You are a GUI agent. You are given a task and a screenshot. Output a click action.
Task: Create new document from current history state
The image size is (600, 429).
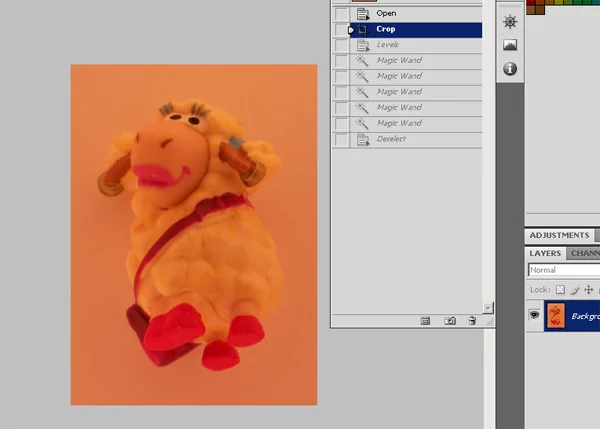(x=426, y=321)
